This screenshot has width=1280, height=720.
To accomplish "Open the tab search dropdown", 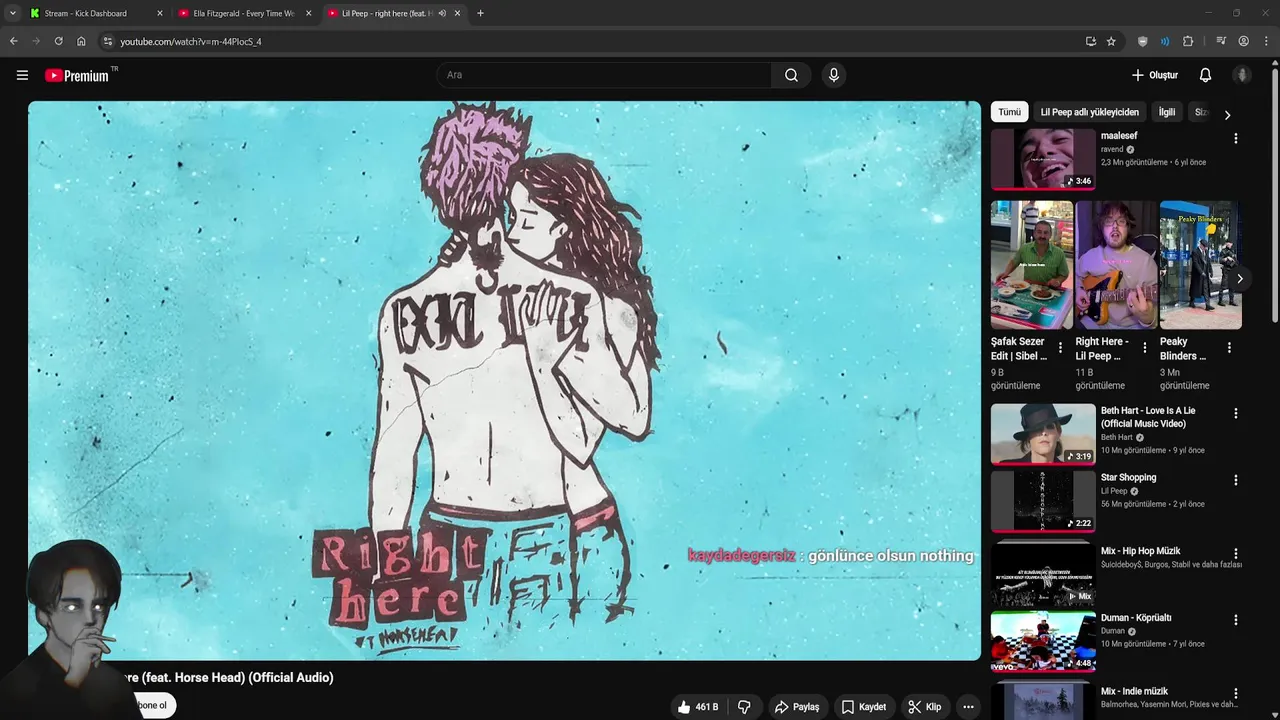I will click(12, 13).
